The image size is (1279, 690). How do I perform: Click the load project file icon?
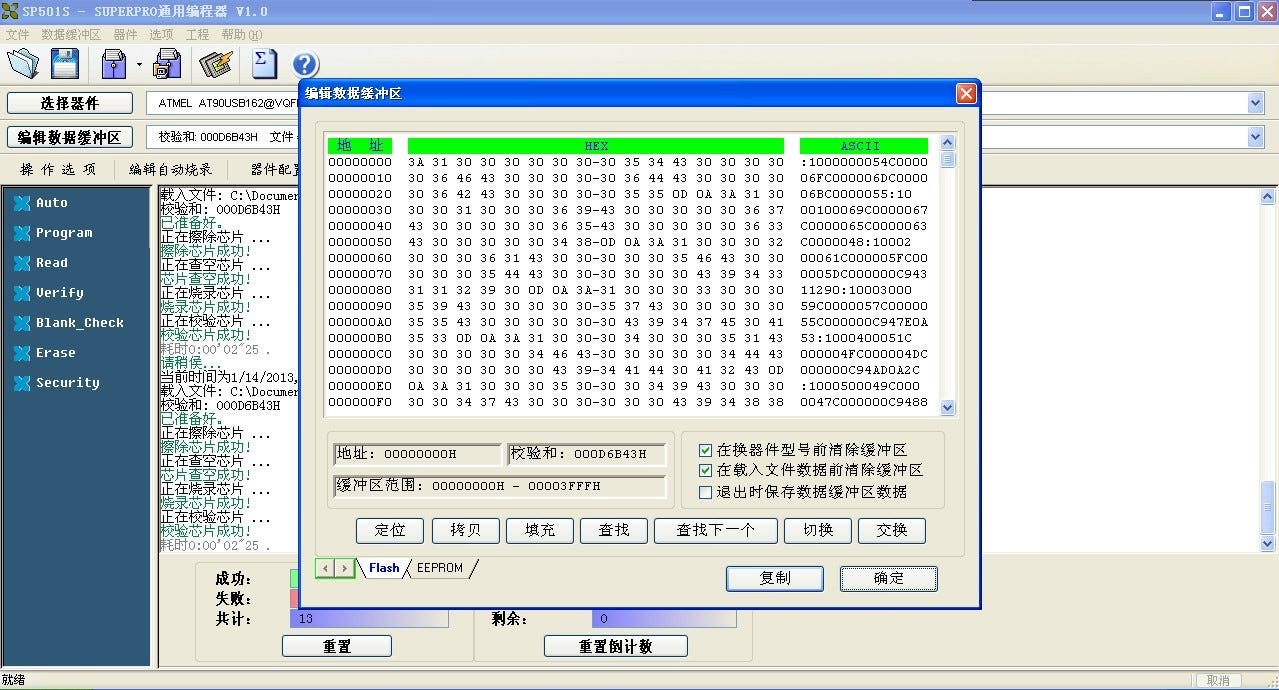[114, 64]
